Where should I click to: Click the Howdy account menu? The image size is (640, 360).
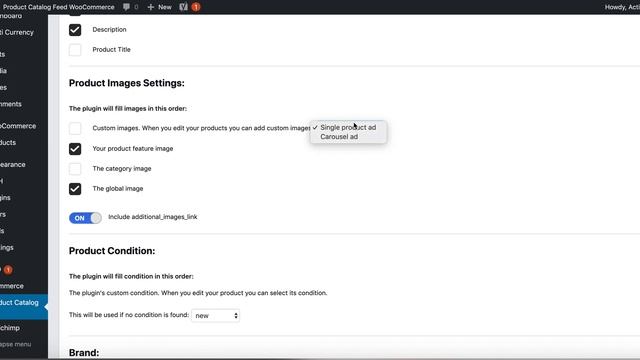[x=622, y=7]
